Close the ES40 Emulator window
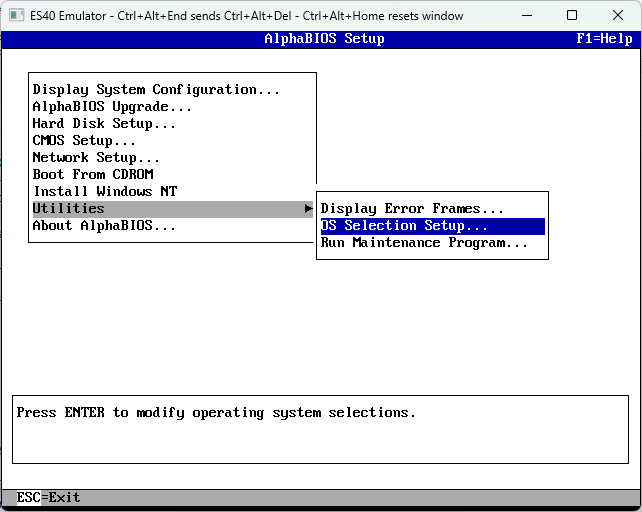Viewport: 642px width, 512px height. 617,16
